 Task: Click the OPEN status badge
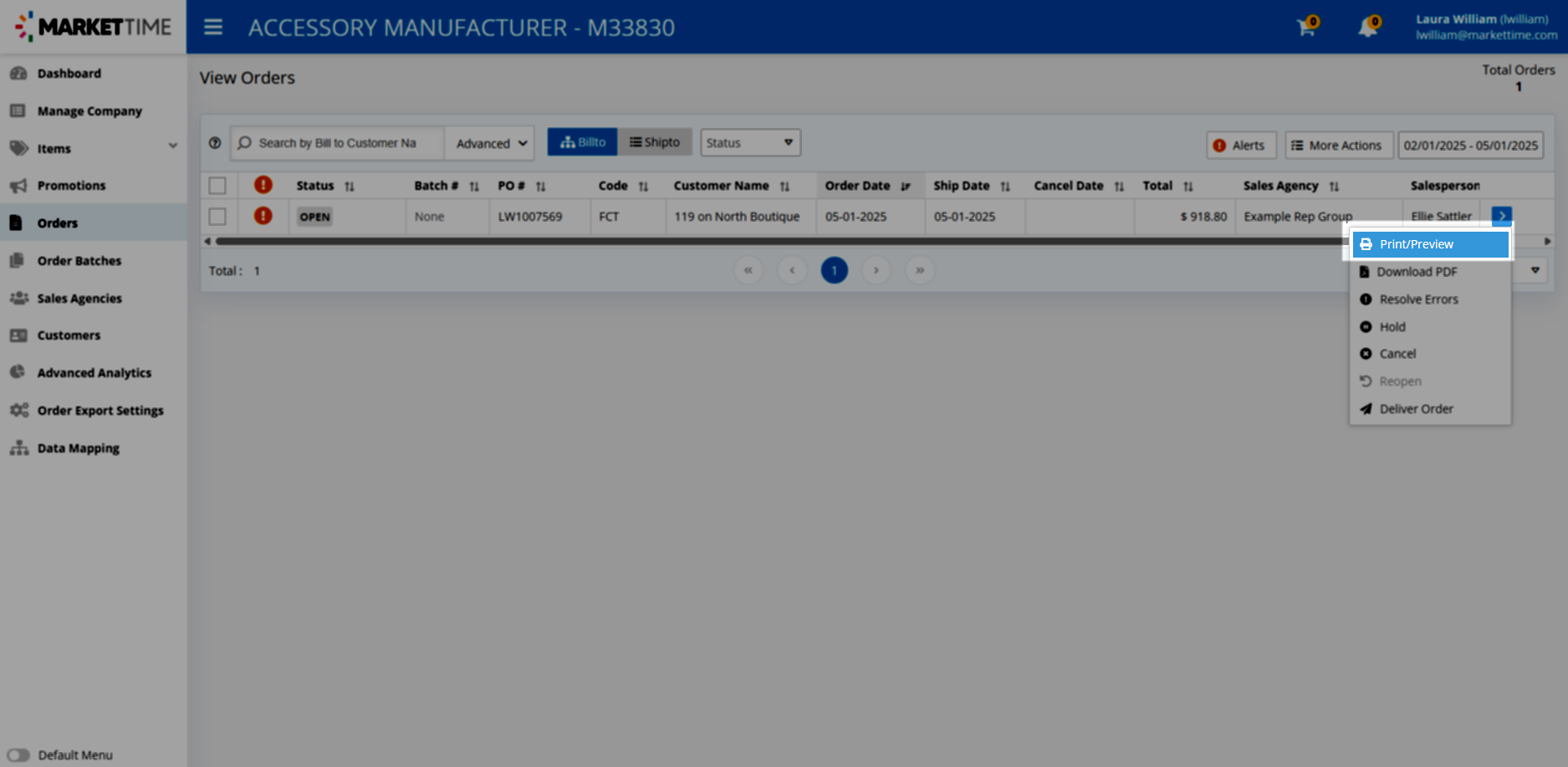[315, 217]
